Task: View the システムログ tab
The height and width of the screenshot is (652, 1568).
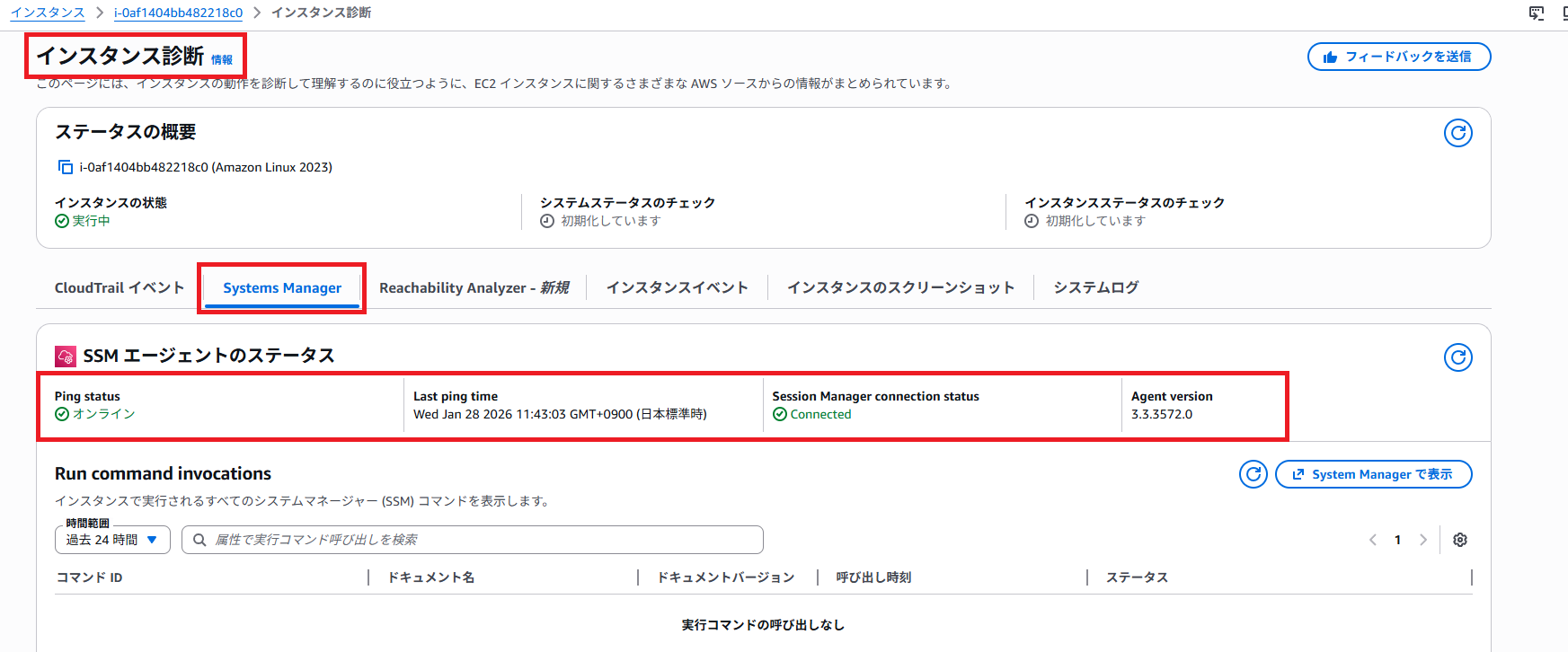Action: [x=1095, y=287]
